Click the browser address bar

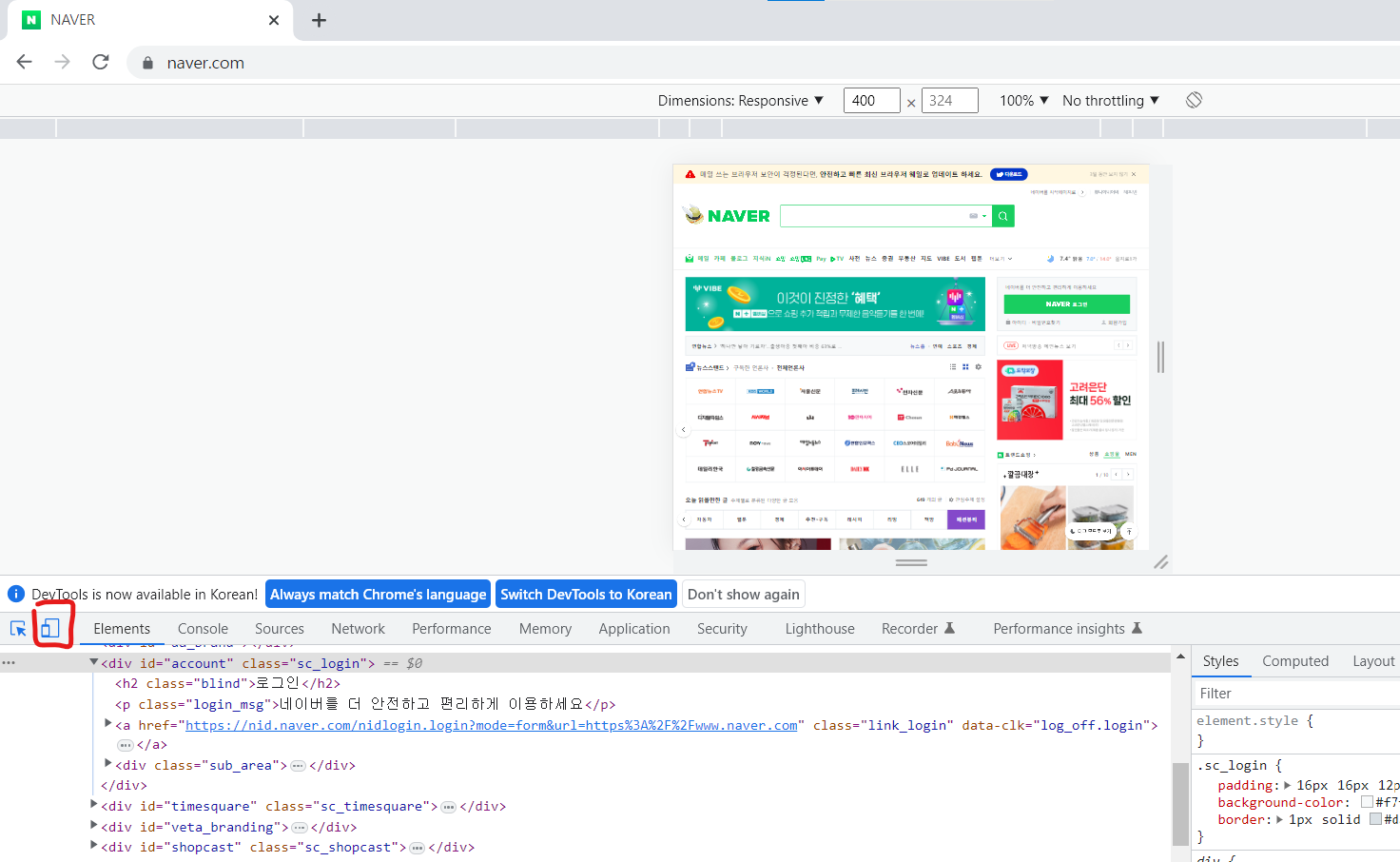[761, 63]
